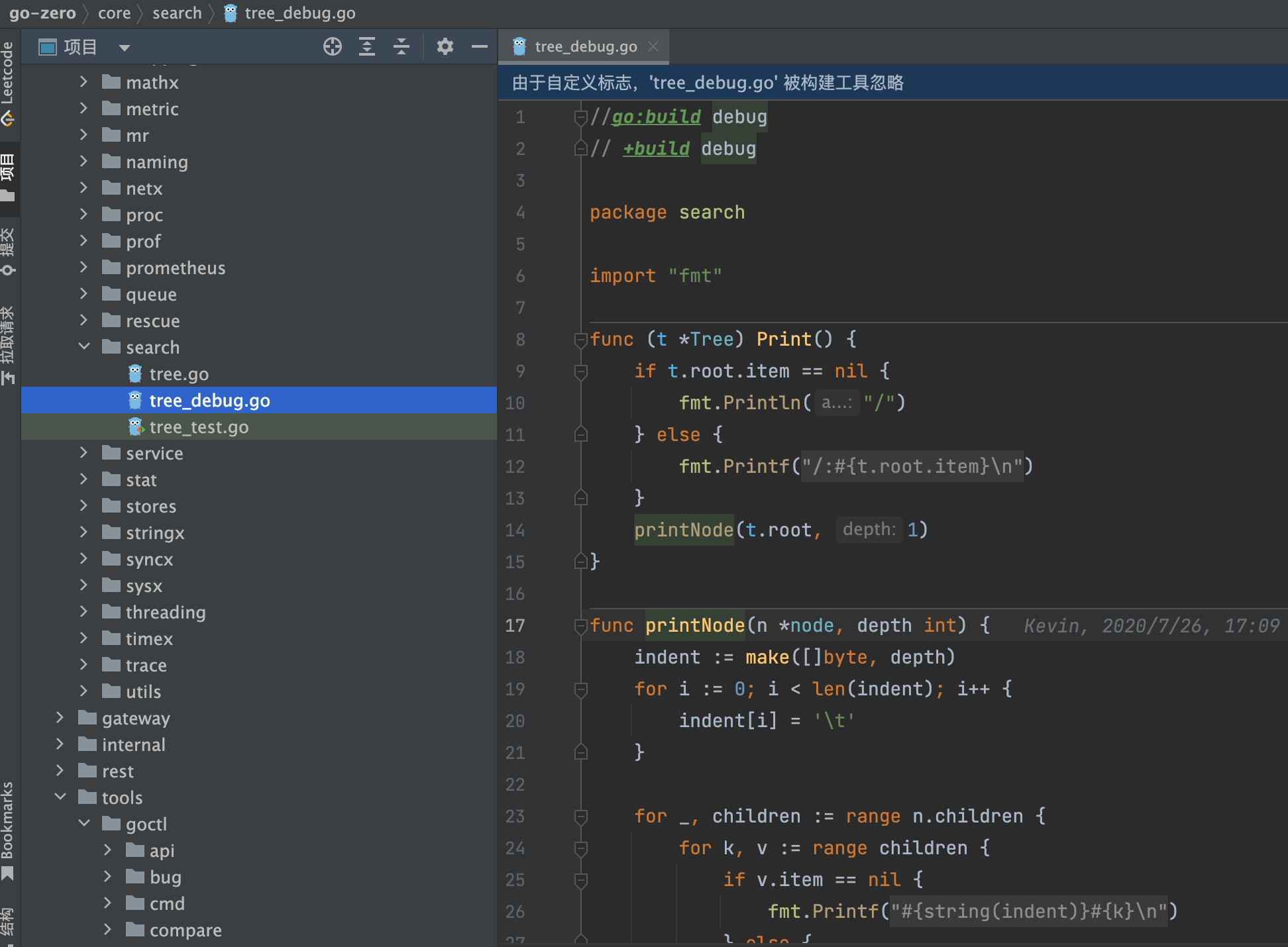The image size is (1288, 947).
Task: Fold the Print function at line 8
Action: [x=581, y=340]
